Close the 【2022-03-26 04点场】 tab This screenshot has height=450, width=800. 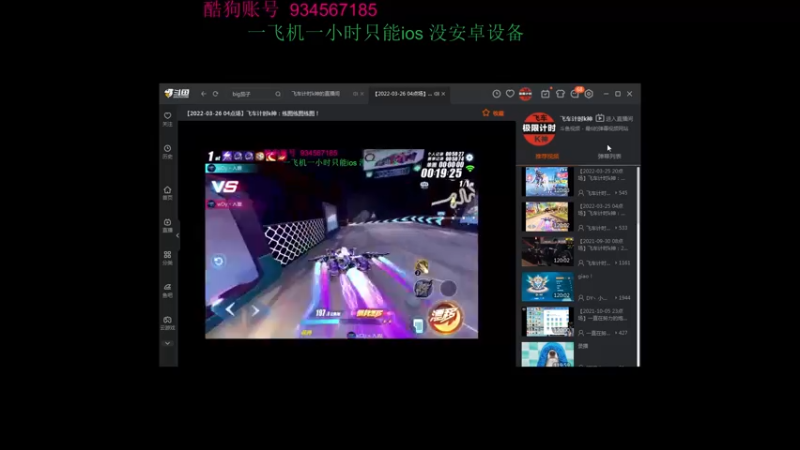[443, 94]
